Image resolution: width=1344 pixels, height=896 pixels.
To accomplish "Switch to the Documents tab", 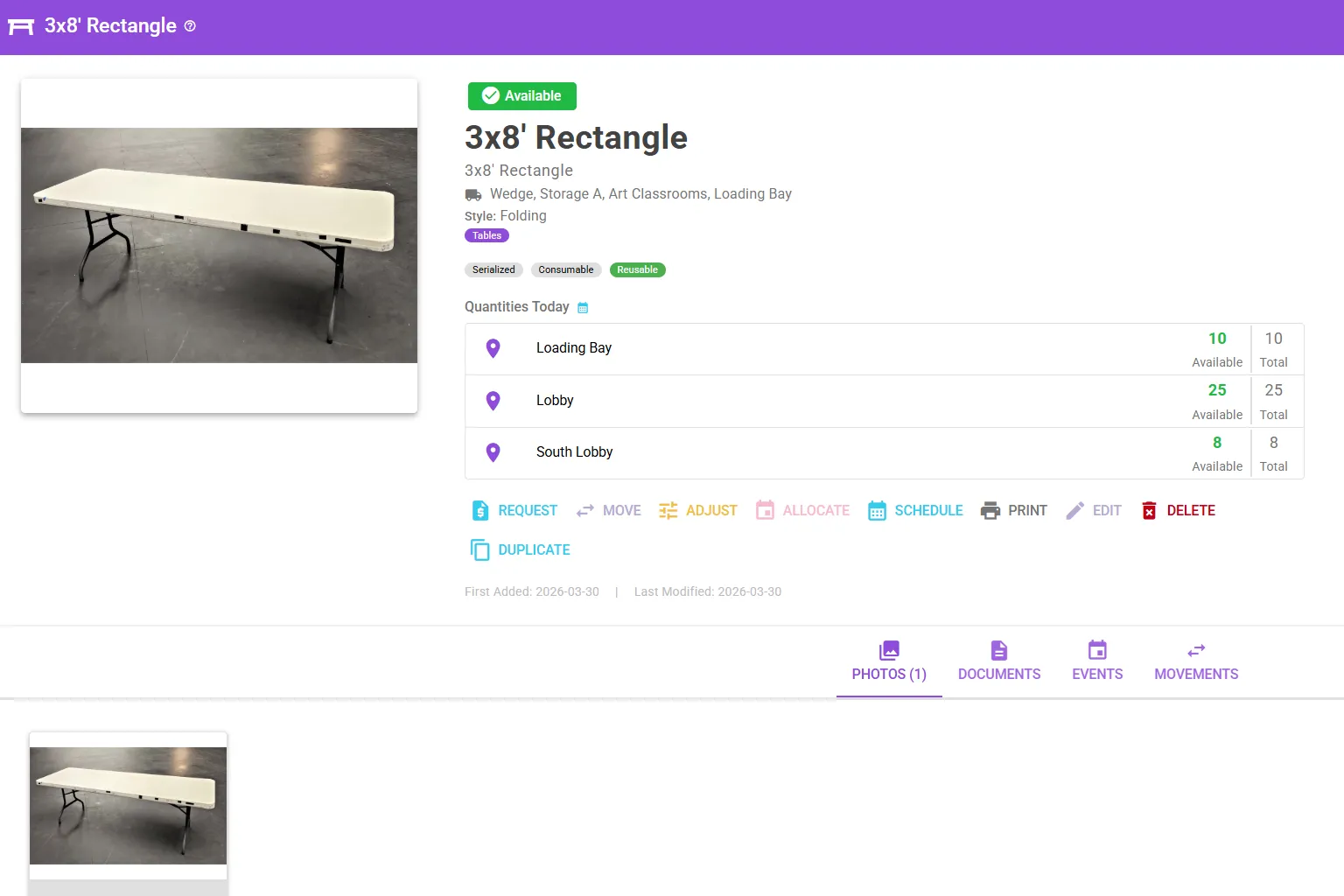I will (x=999, y=662).
